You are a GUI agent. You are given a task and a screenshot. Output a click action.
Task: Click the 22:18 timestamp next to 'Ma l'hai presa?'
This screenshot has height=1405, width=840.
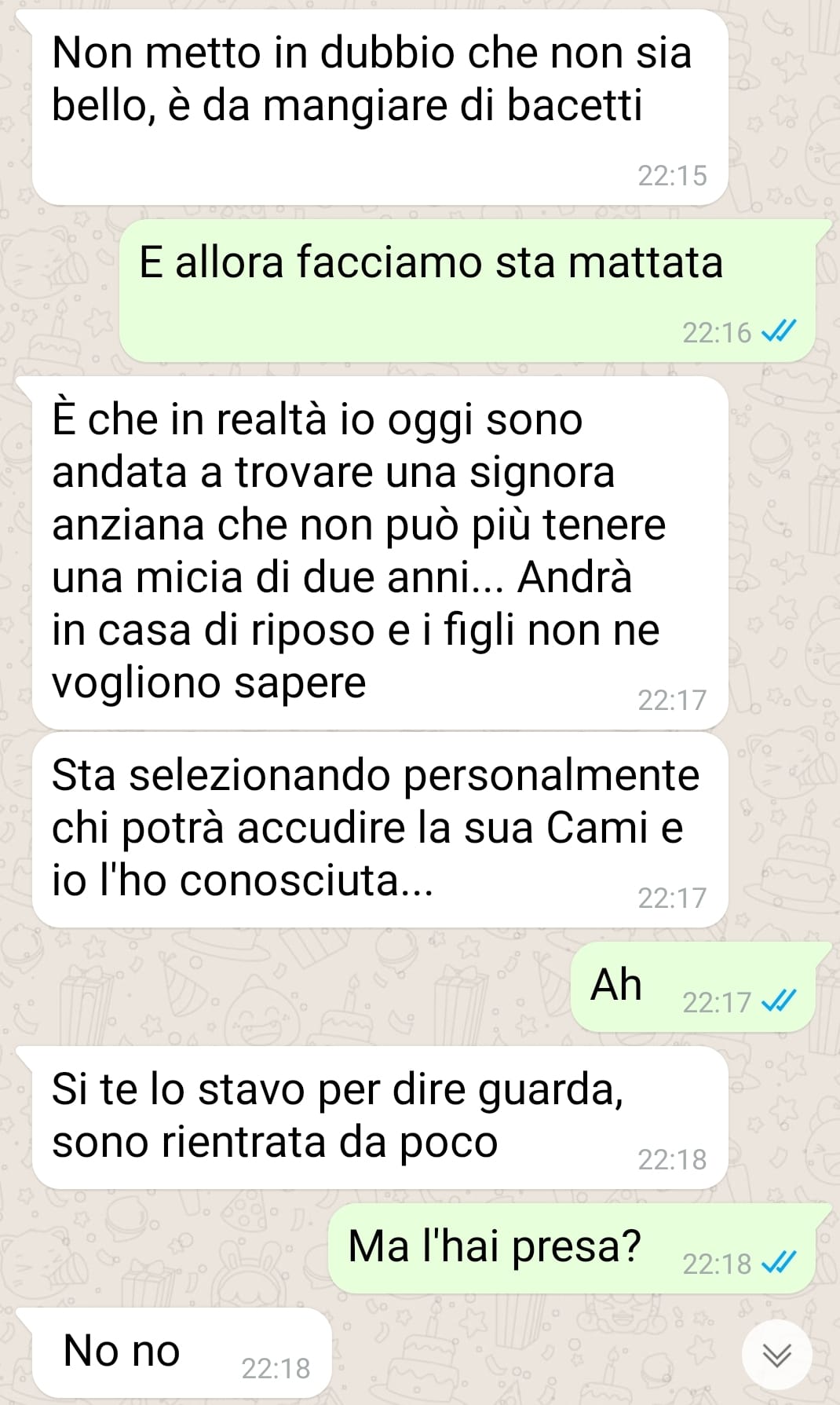[717, 1264]
